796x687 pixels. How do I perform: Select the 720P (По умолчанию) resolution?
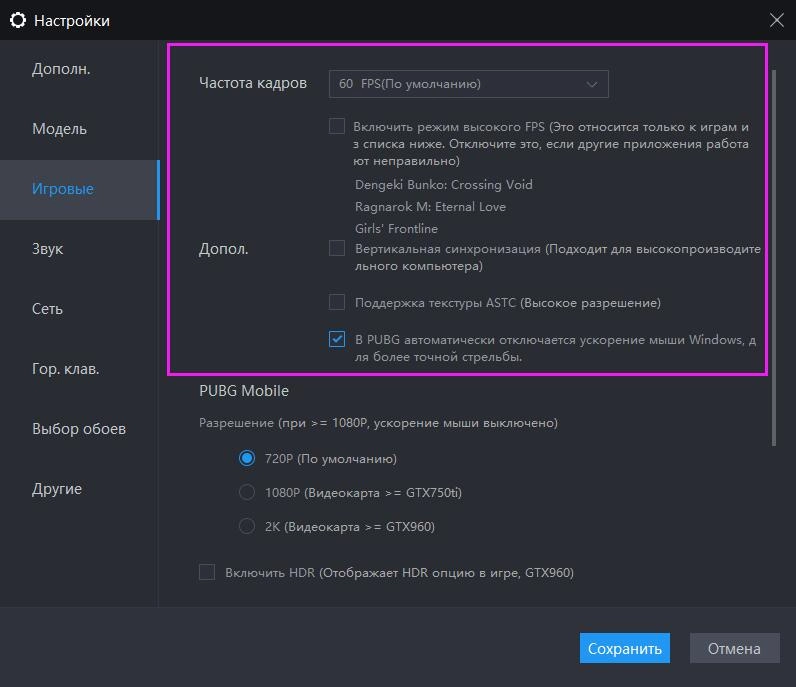tap(247, 458)
